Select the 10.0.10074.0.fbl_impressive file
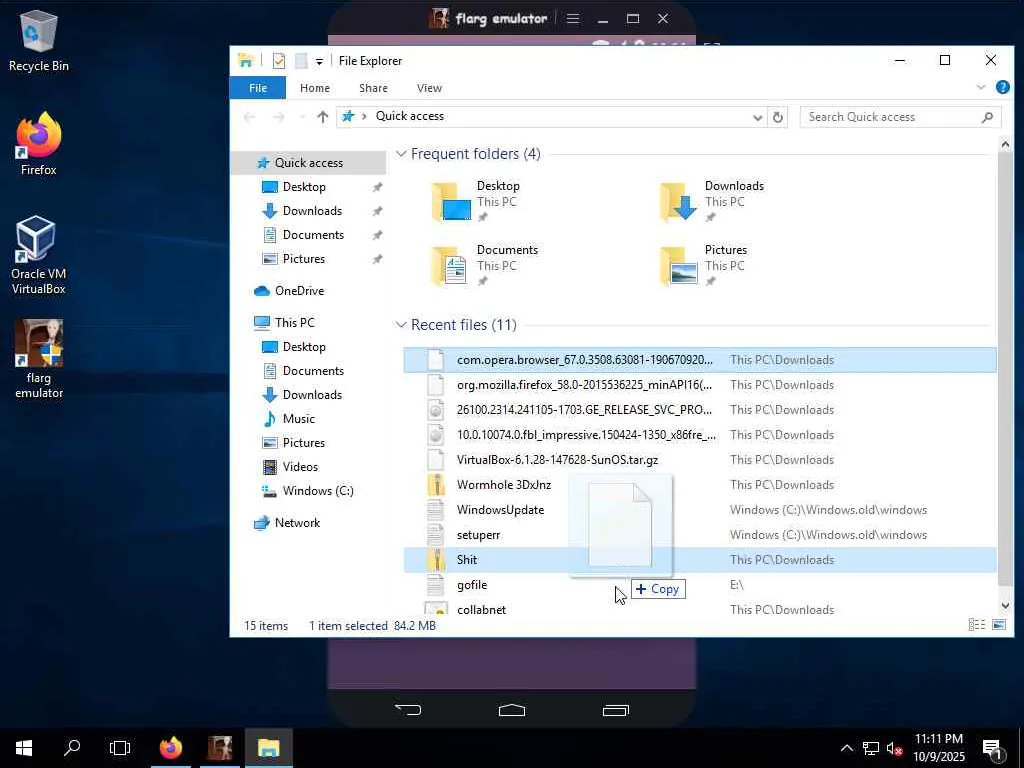The image size is (1024, 768). 700,435
